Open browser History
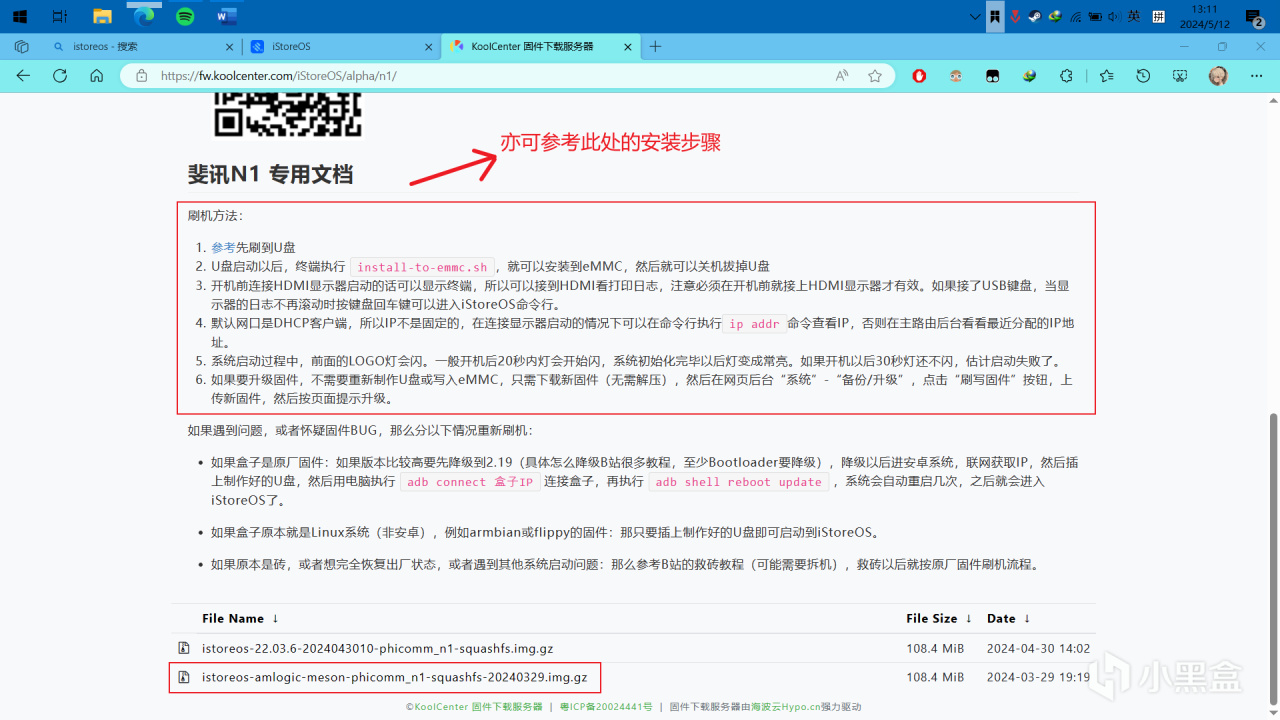 [x=1144, y=76]
